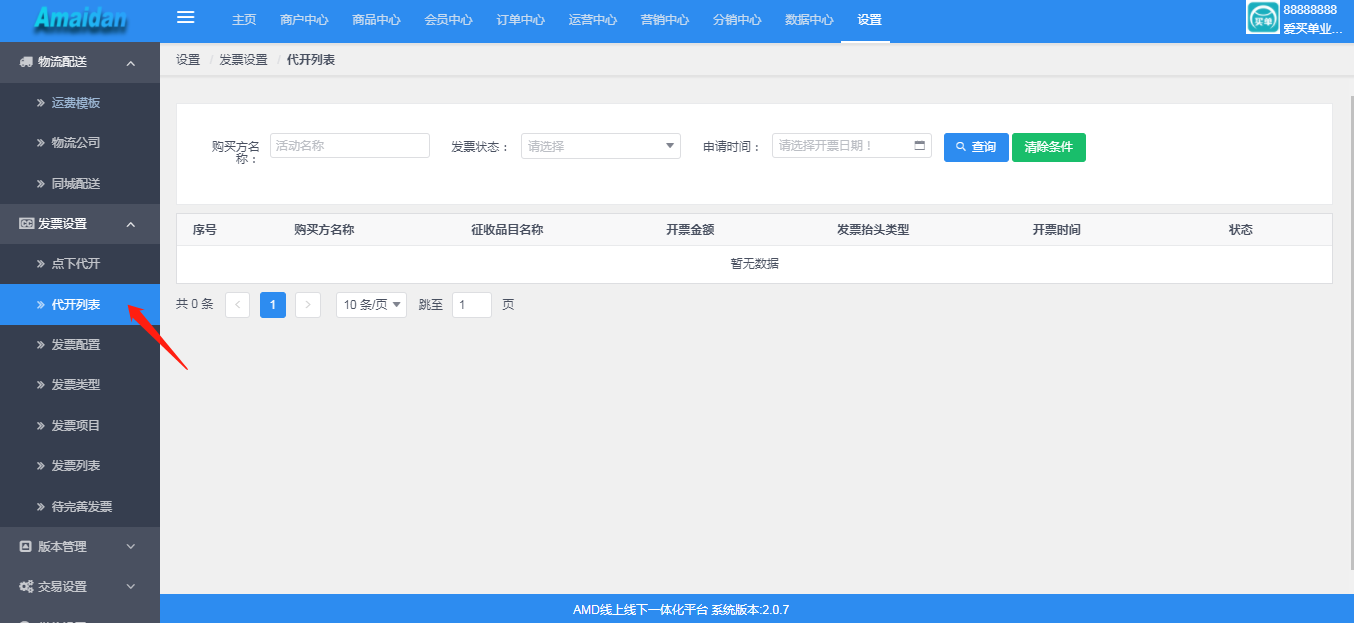This screenshot has width=1354, height=623.
Task: Click the calendar icon in the date field
Action: click(920, 145)
